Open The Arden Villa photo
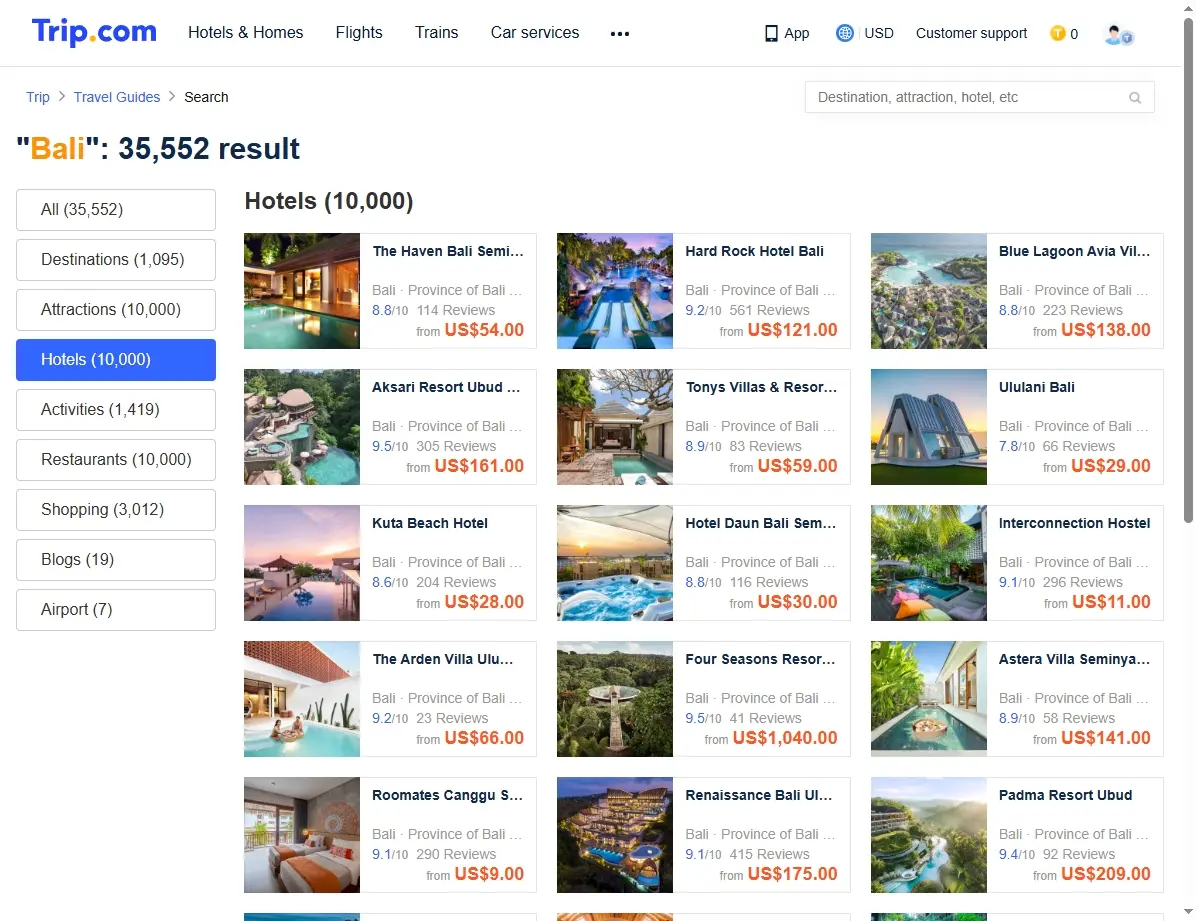This screenshot has height=921, width=1196. 302,698
